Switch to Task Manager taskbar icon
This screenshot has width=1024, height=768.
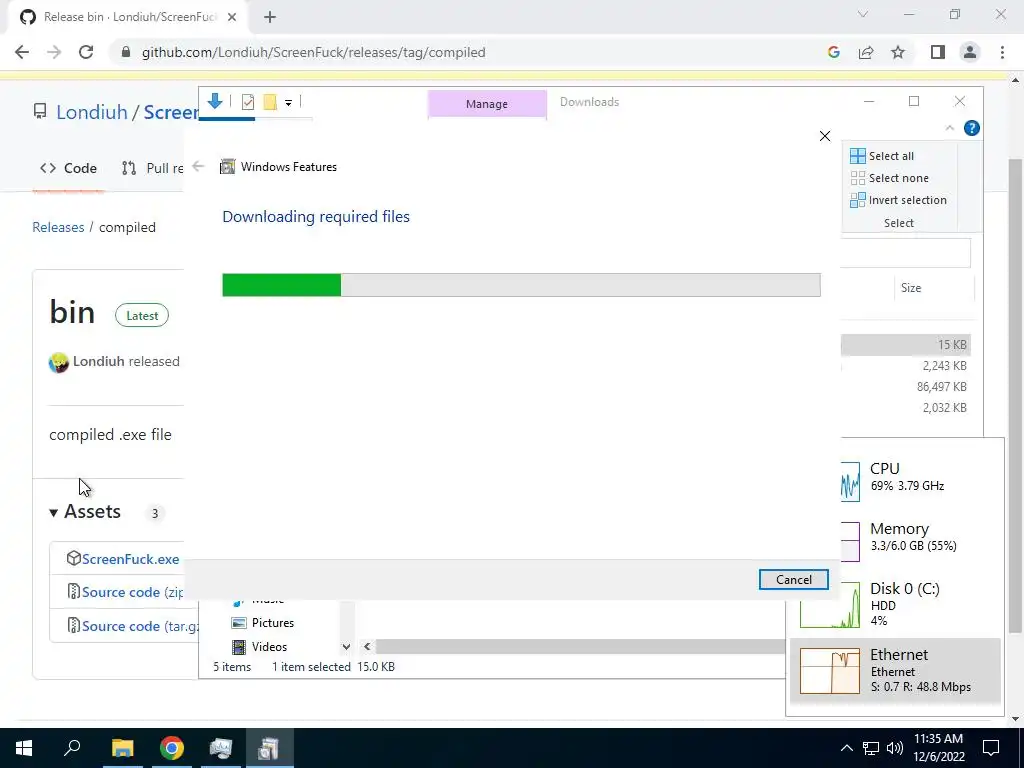point(221,748)
